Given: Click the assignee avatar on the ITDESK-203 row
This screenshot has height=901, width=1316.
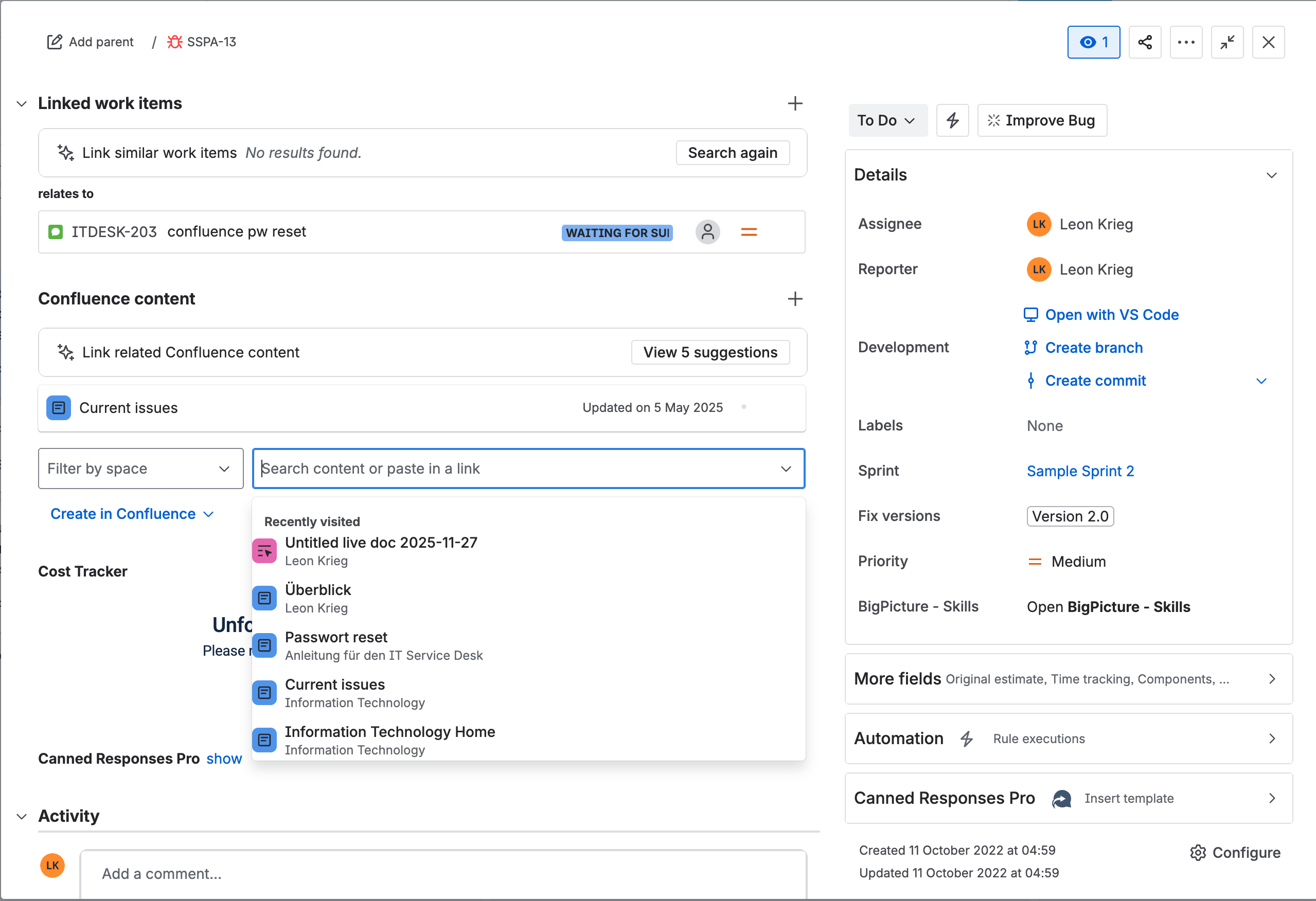Looking at the screenshot, I should (x=707, y=231).
